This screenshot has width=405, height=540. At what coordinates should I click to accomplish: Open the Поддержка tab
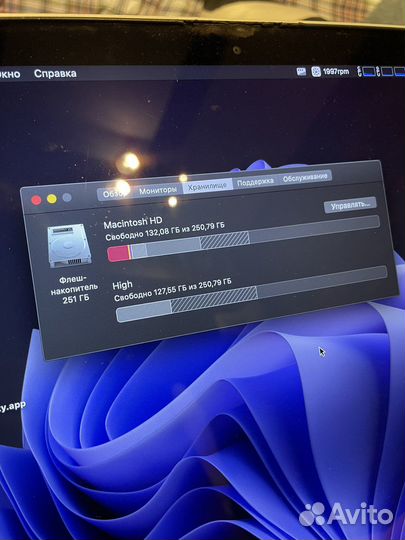pyautogui.click(x=255, y=181)
